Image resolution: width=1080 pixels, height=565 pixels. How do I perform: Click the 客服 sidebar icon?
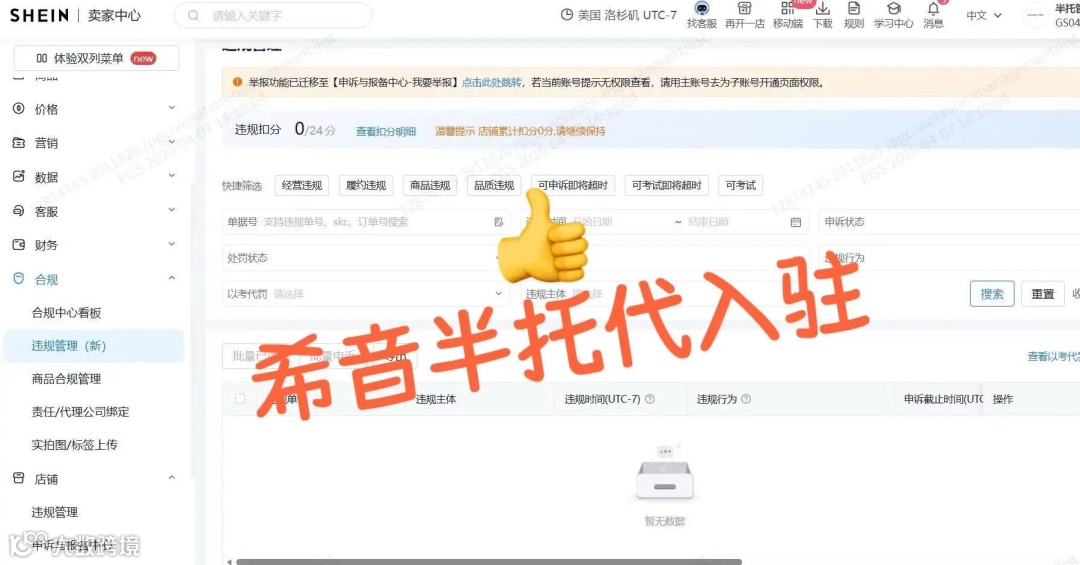(x=19, y=211)
